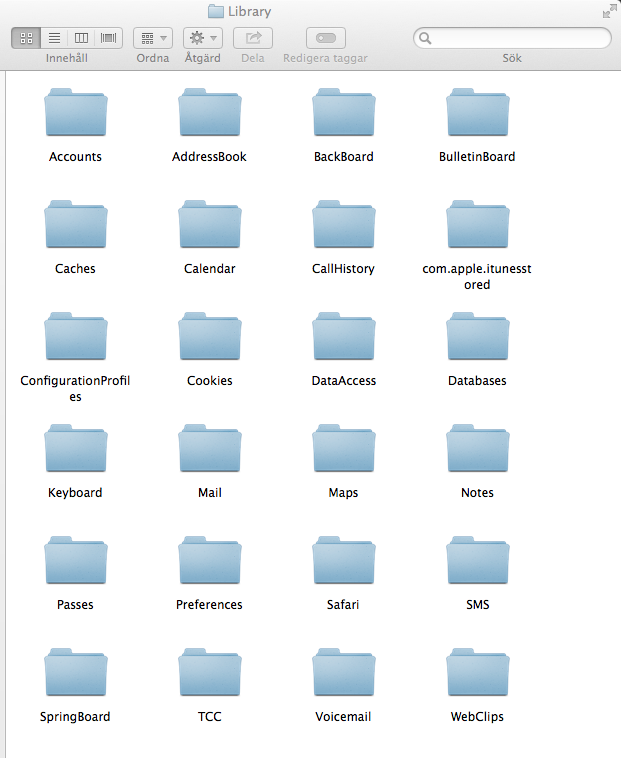Viewport: 621px width, 758px height.
Task: Click the Dela share button
Action: pyautogui.click(x=253, y=38)
